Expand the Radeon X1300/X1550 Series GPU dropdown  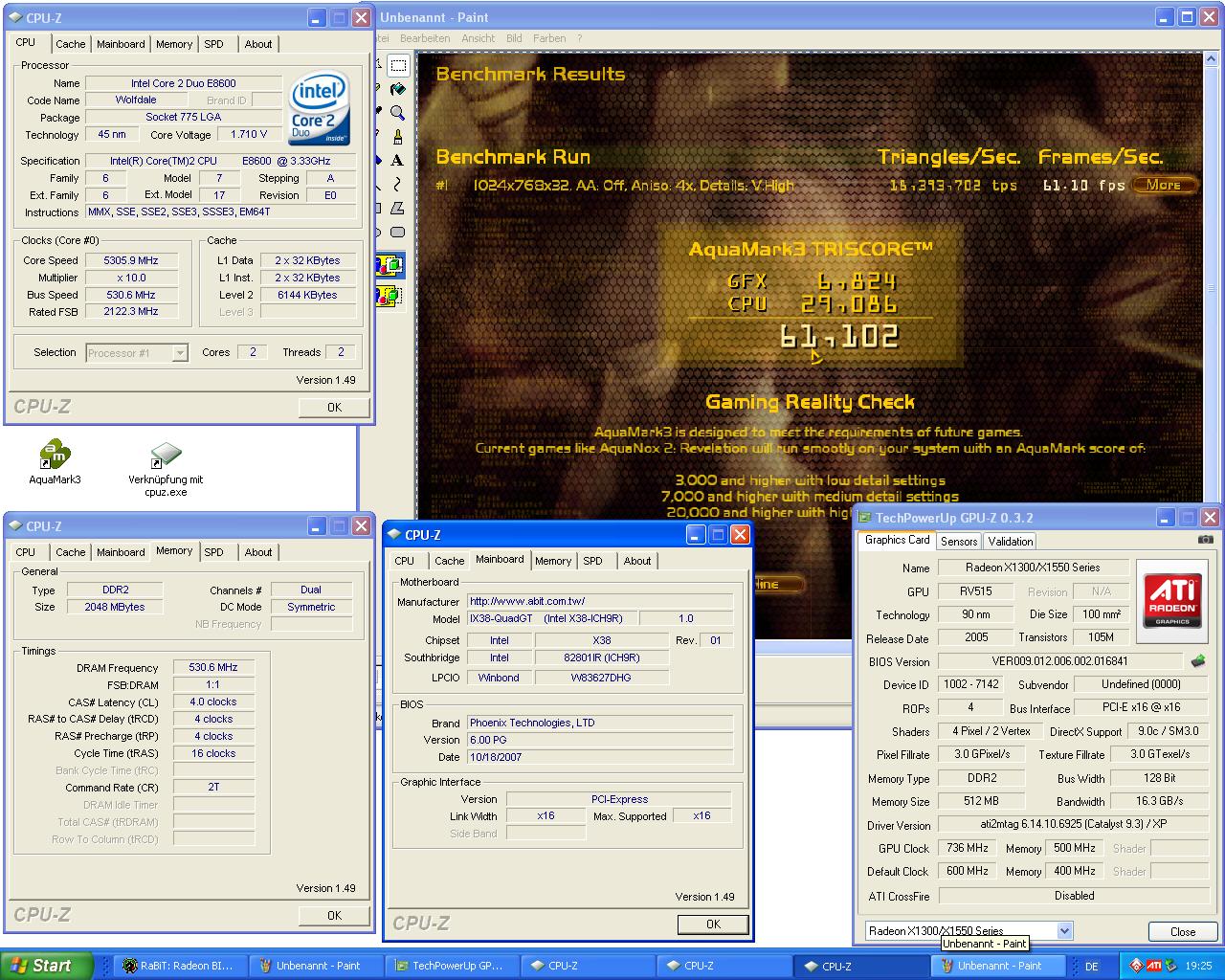1064,930
